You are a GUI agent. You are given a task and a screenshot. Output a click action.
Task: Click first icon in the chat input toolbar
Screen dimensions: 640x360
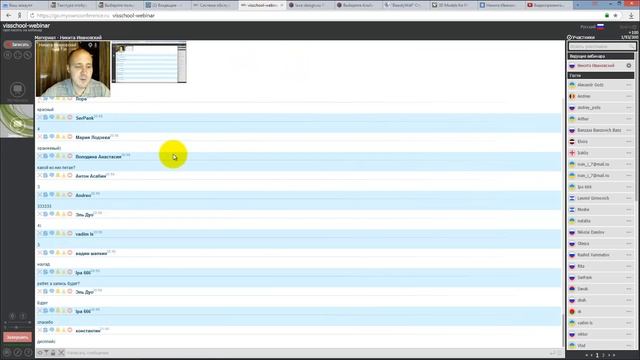pyautogui.click(x=40, y=352)
